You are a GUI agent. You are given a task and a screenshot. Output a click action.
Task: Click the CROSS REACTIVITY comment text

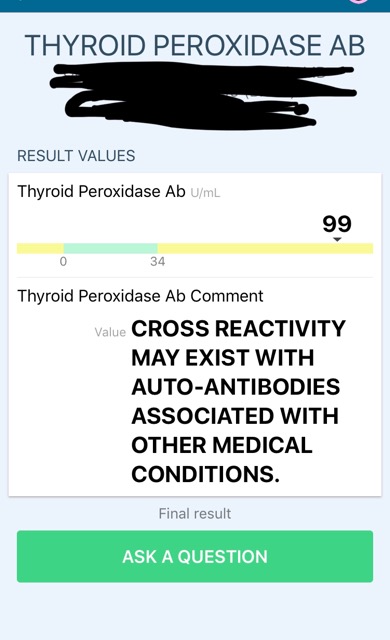coord(238,328)
